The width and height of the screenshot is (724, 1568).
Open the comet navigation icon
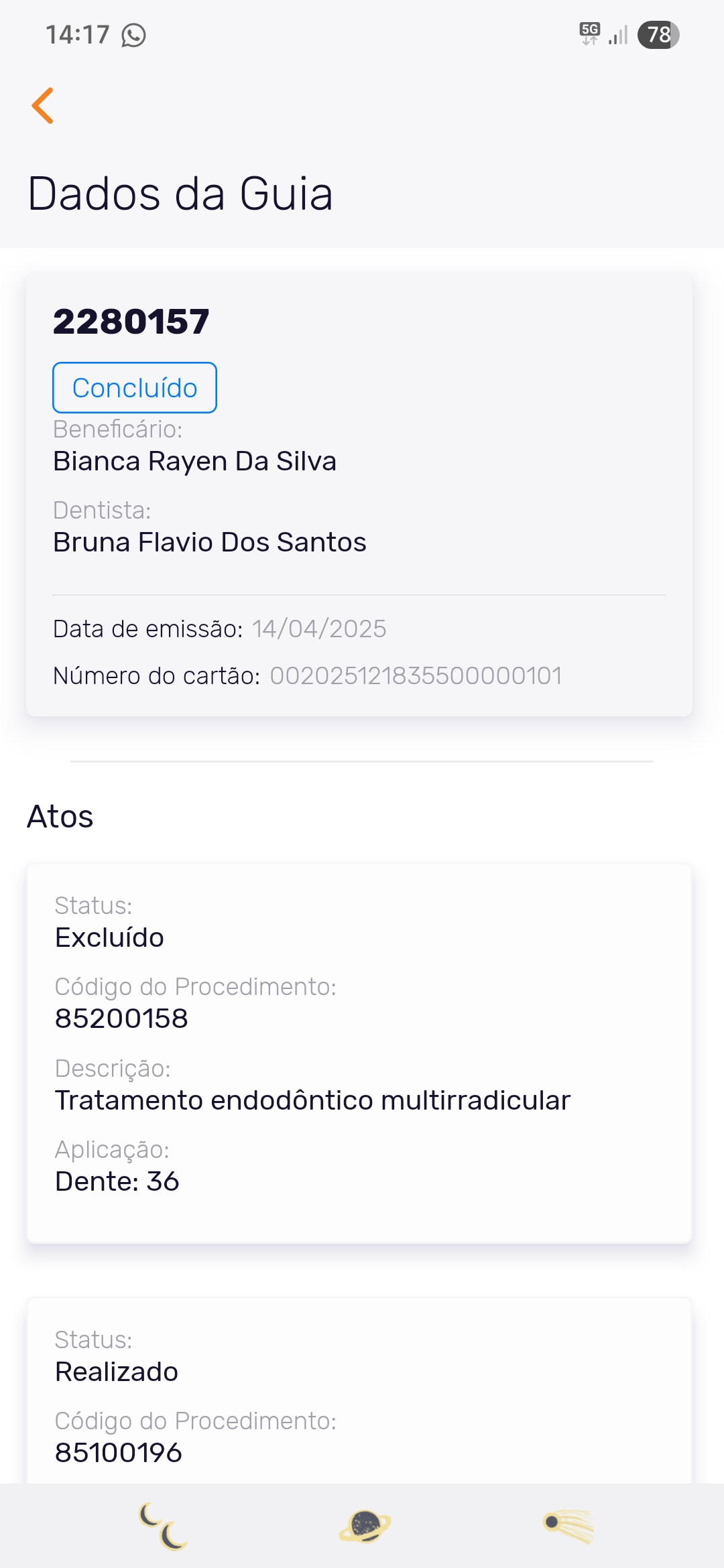pyautogui.click(x=568, y=1526)
